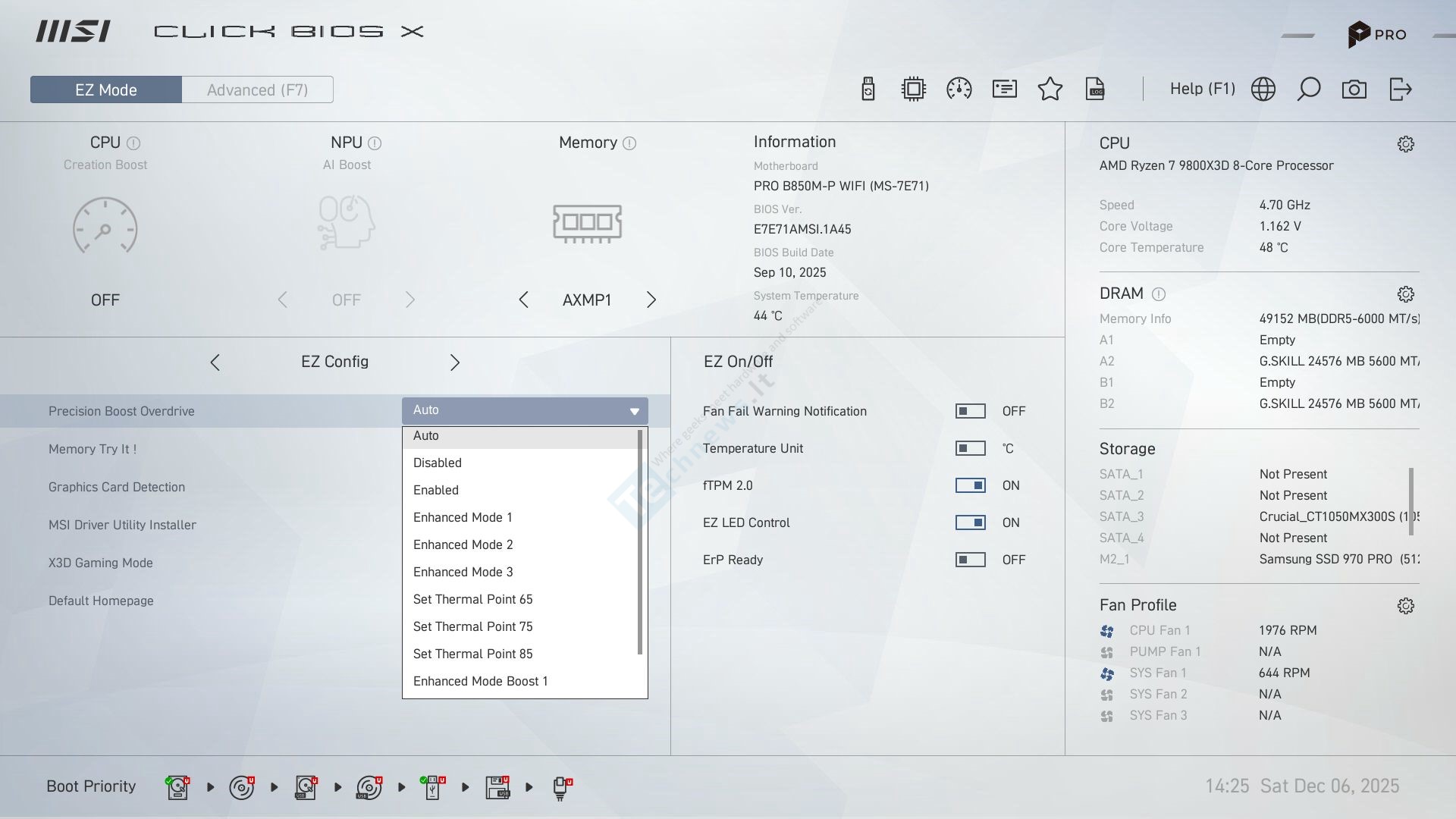Viewport: 1456px width, 819px height.
Task: Open Help (F1)
Action: (1202, 89)
